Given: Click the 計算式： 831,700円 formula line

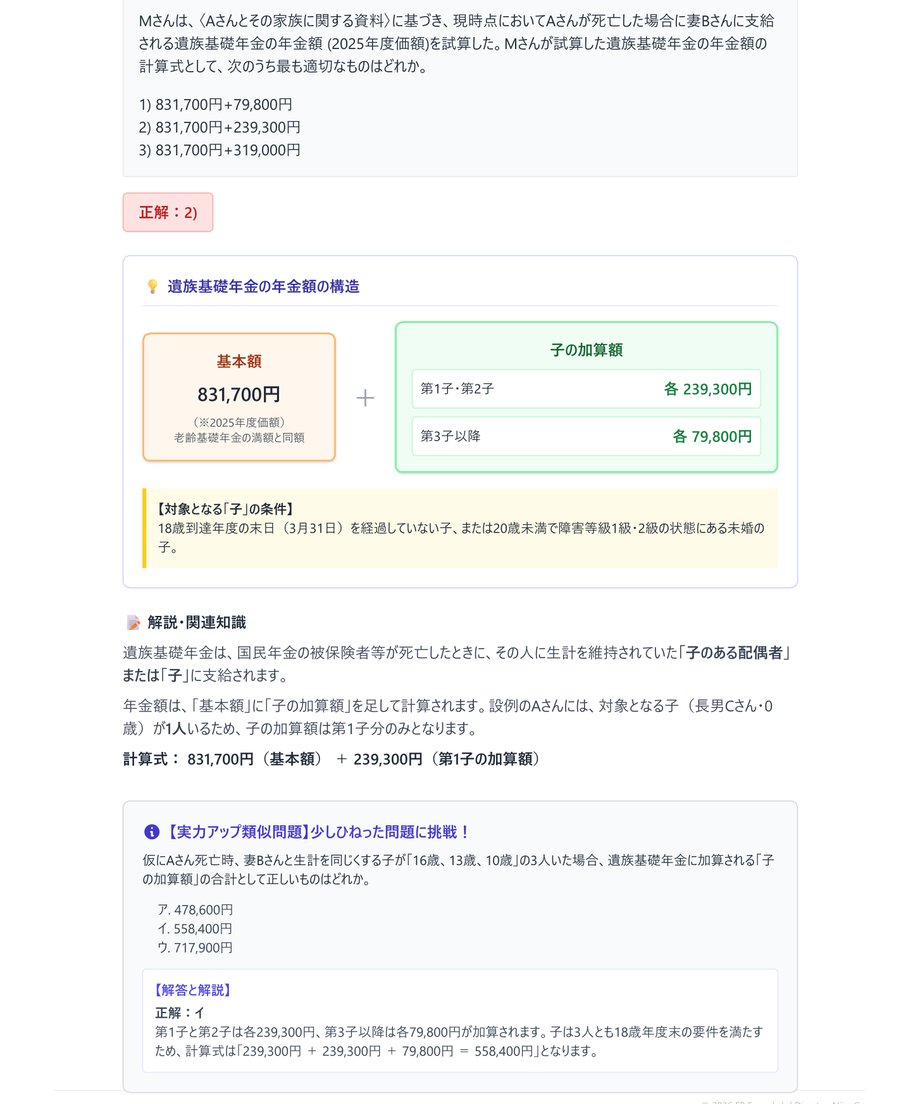Looking at the screenshot, I should [x=332, y=759].
